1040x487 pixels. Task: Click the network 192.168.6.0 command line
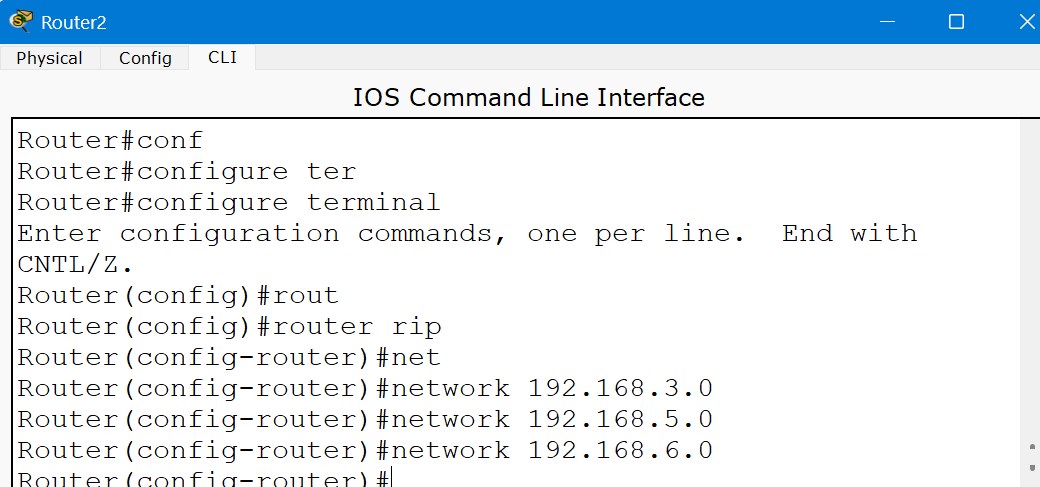365,450
